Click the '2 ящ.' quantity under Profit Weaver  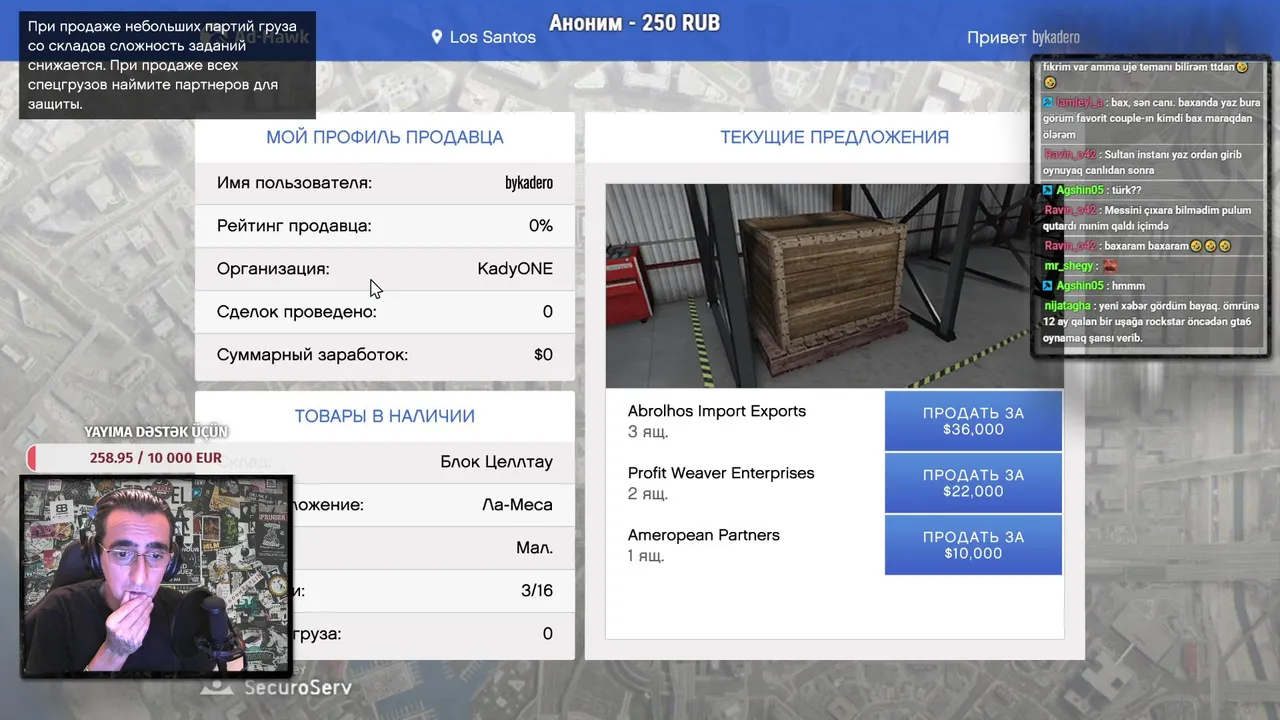point(648,494)
